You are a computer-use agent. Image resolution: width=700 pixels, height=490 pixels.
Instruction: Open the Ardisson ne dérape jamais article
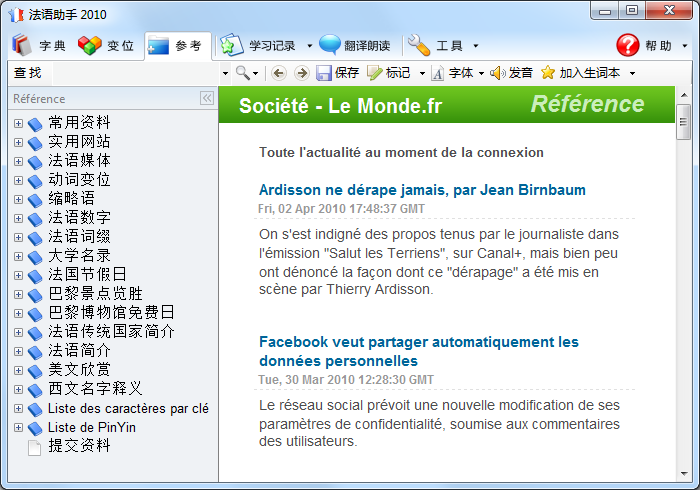421,190
